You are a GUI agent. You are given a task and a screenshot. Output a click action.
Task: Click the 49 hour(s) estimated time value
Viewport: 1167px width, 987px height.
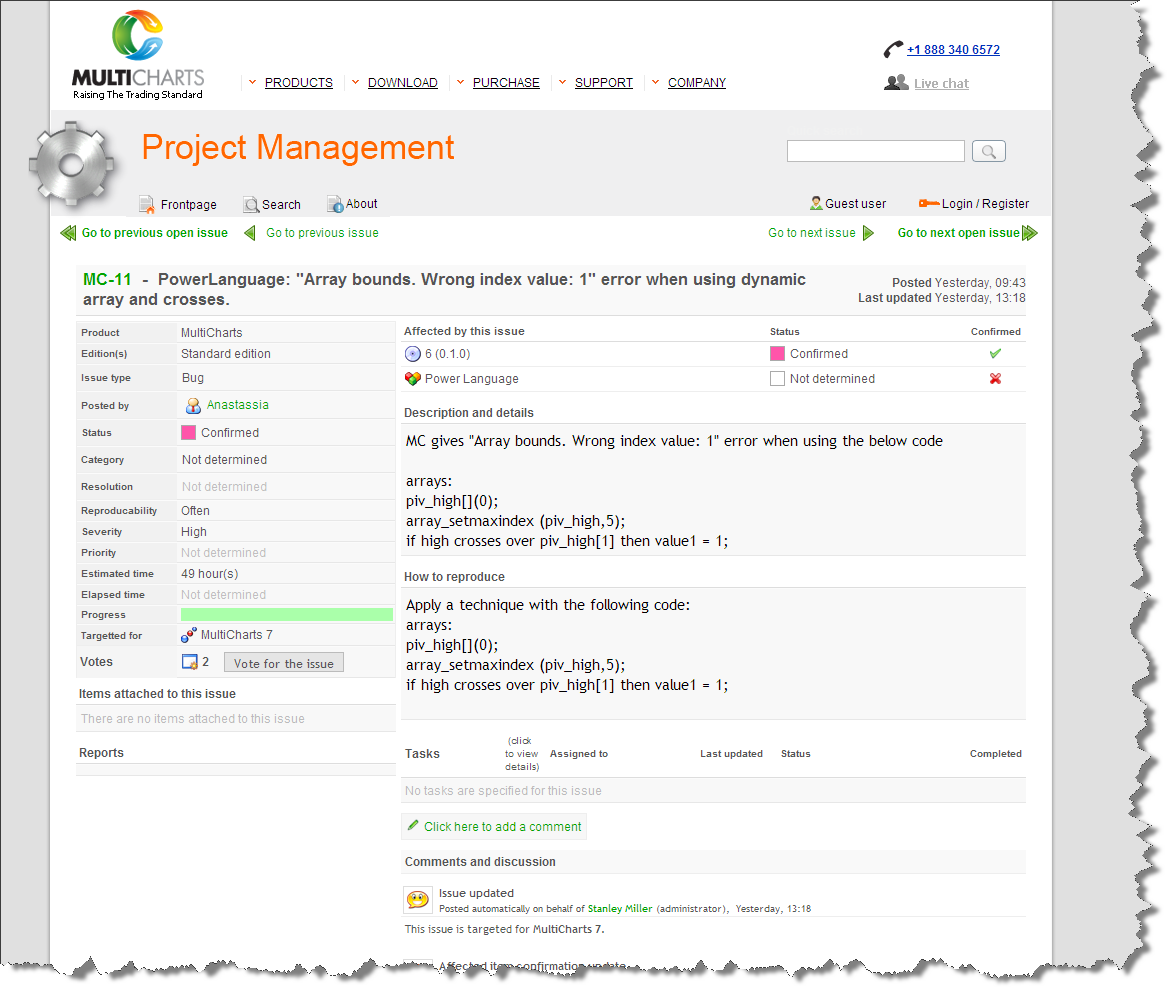[210, 574]
